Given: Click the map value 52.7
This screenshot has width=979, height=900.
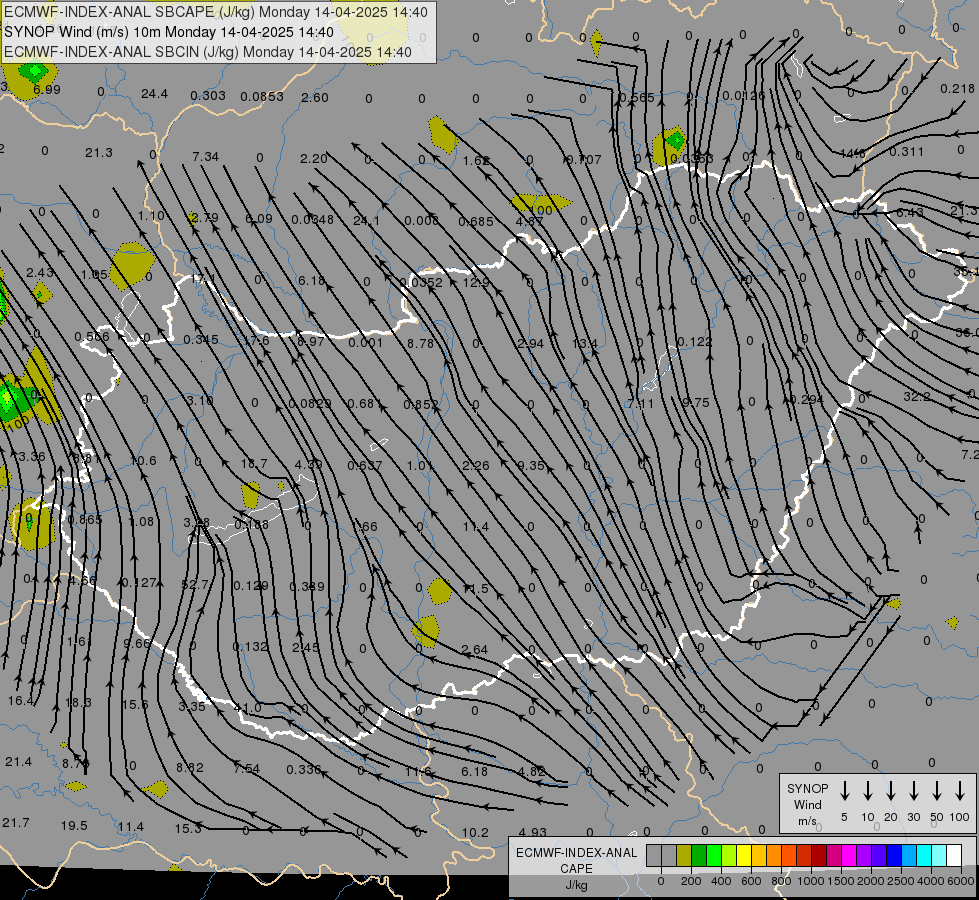Looking at the screenshot, I should (x=195, y=585).
